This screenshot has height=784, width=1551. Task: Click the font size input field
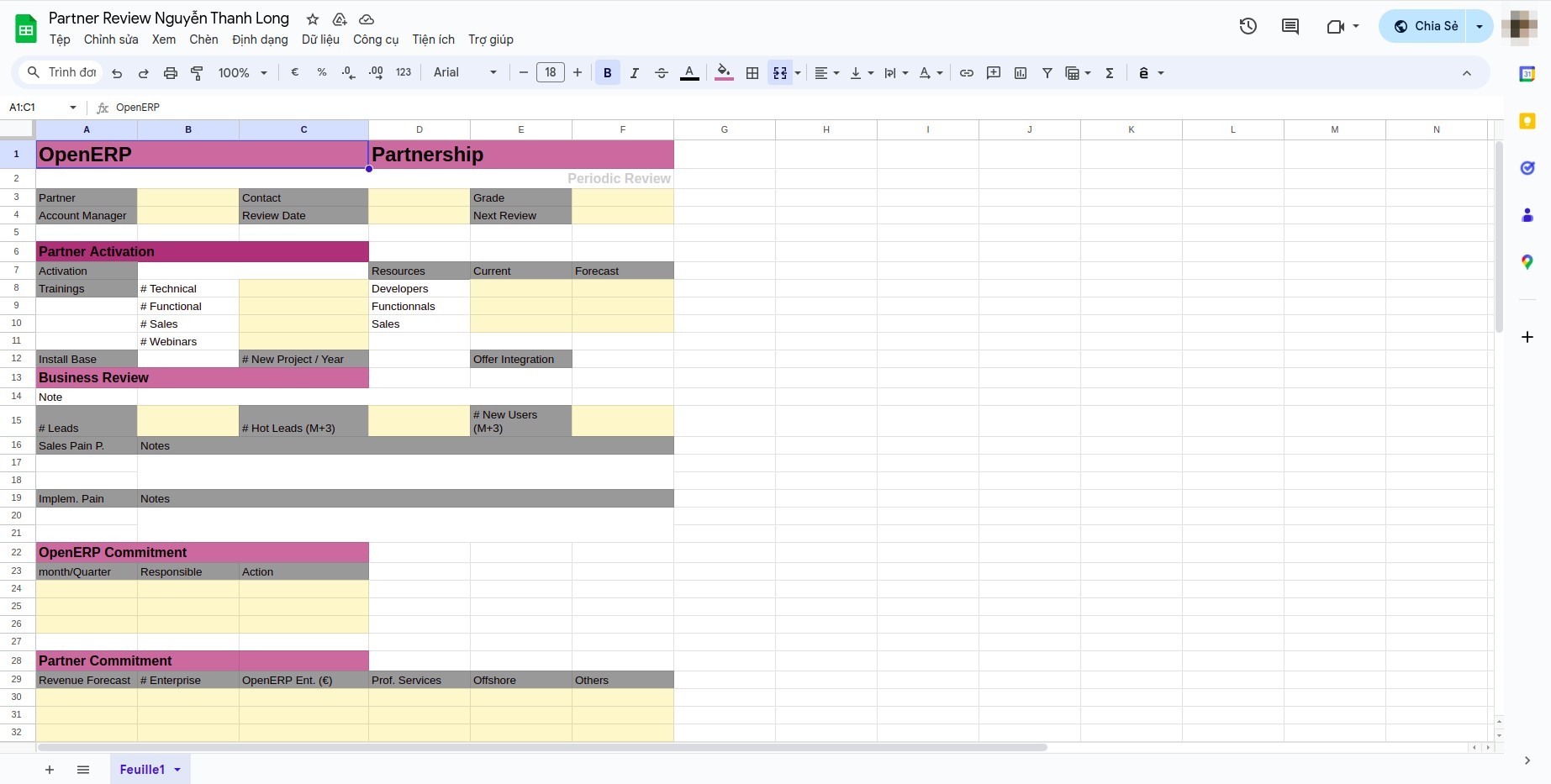click(x=551, y=73)
